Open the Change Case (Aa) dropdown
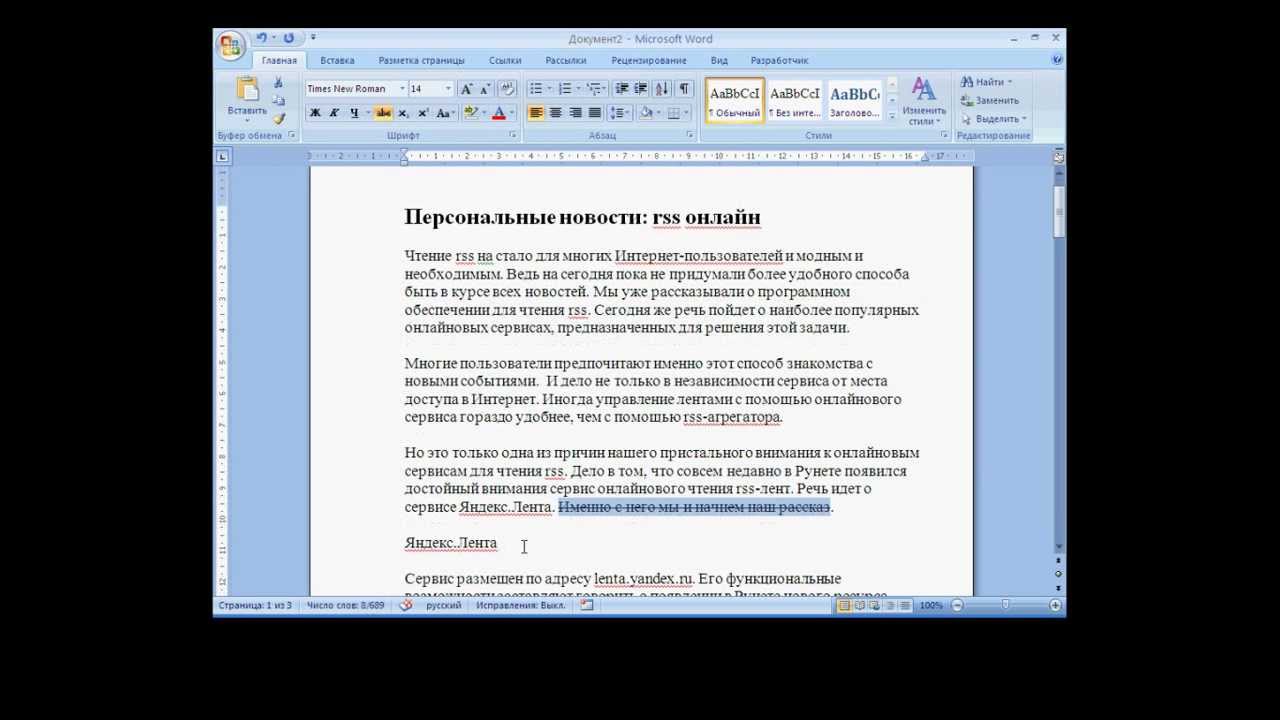The width and height of the screenshot is (1280, 720). pos(446,113)
